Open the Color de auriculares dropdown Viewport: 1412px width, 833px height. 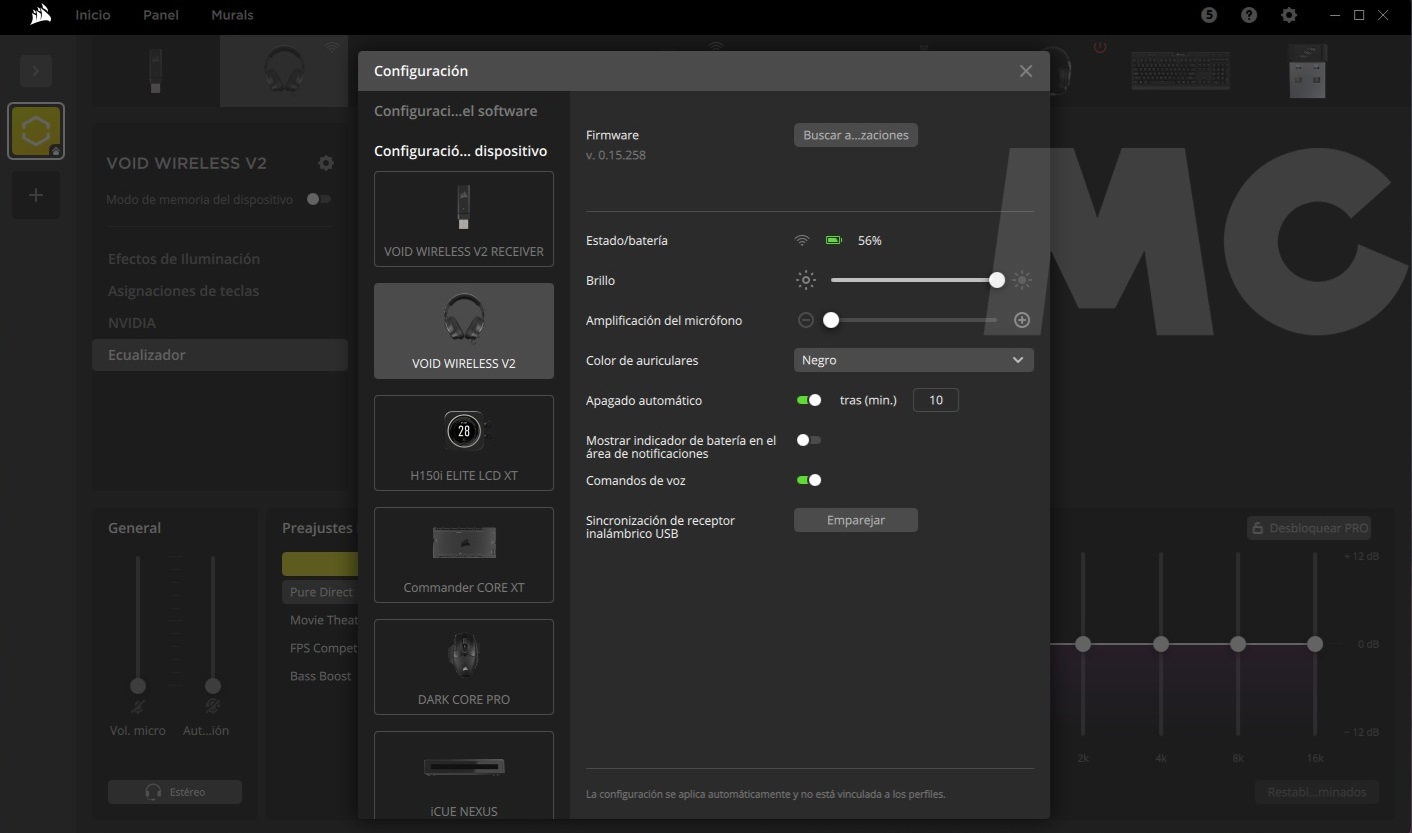(x=913, y=360)
